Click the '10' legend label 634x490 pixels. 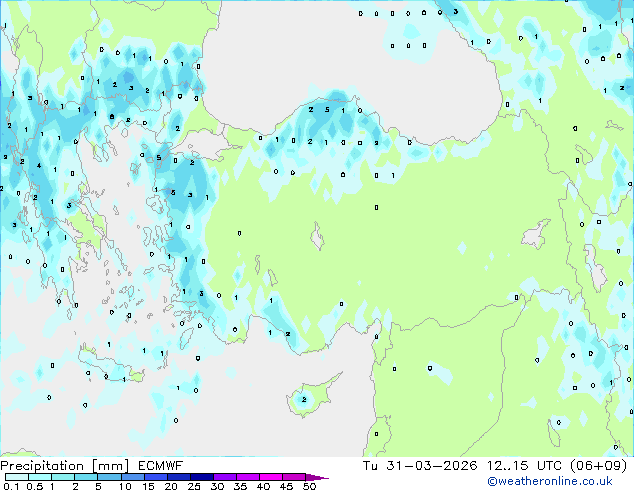(x=125, y=486)
